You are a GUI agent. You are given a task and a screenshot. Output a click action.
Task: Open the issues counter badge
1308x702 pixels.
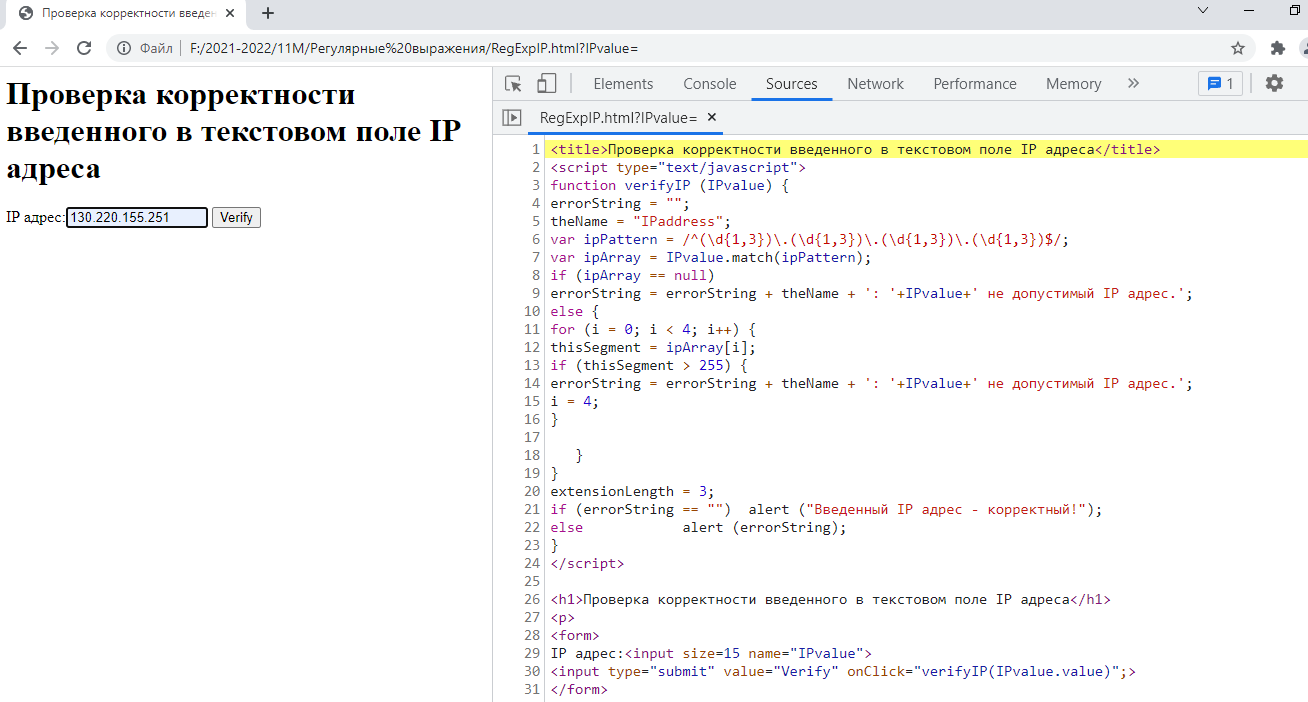click(x=1220, y=84)
